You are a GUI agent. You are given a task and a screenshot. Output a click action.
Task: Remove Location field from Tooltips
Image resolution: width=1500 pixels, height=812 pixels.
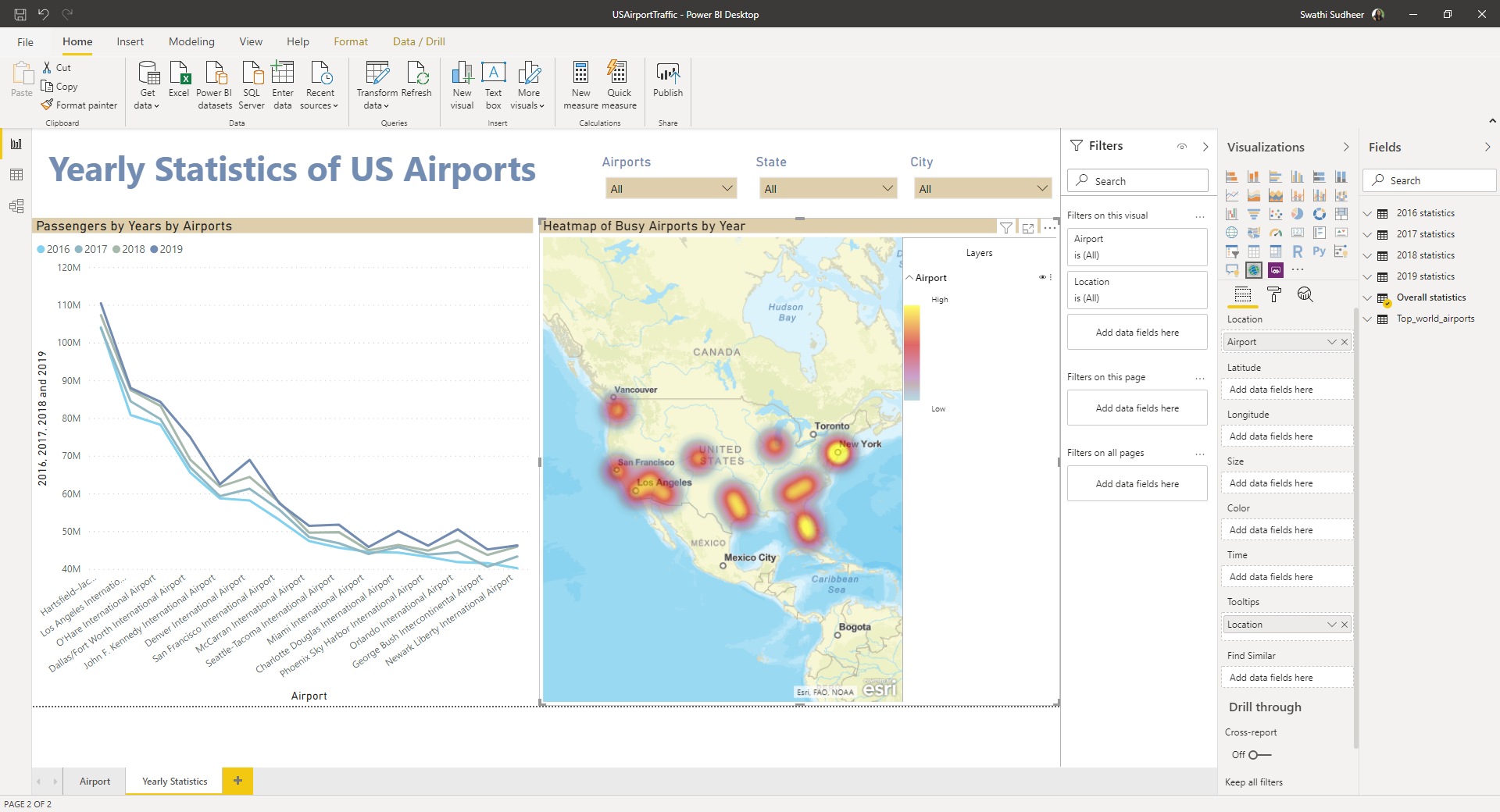pyautogui.click(x=1345, y=625)
